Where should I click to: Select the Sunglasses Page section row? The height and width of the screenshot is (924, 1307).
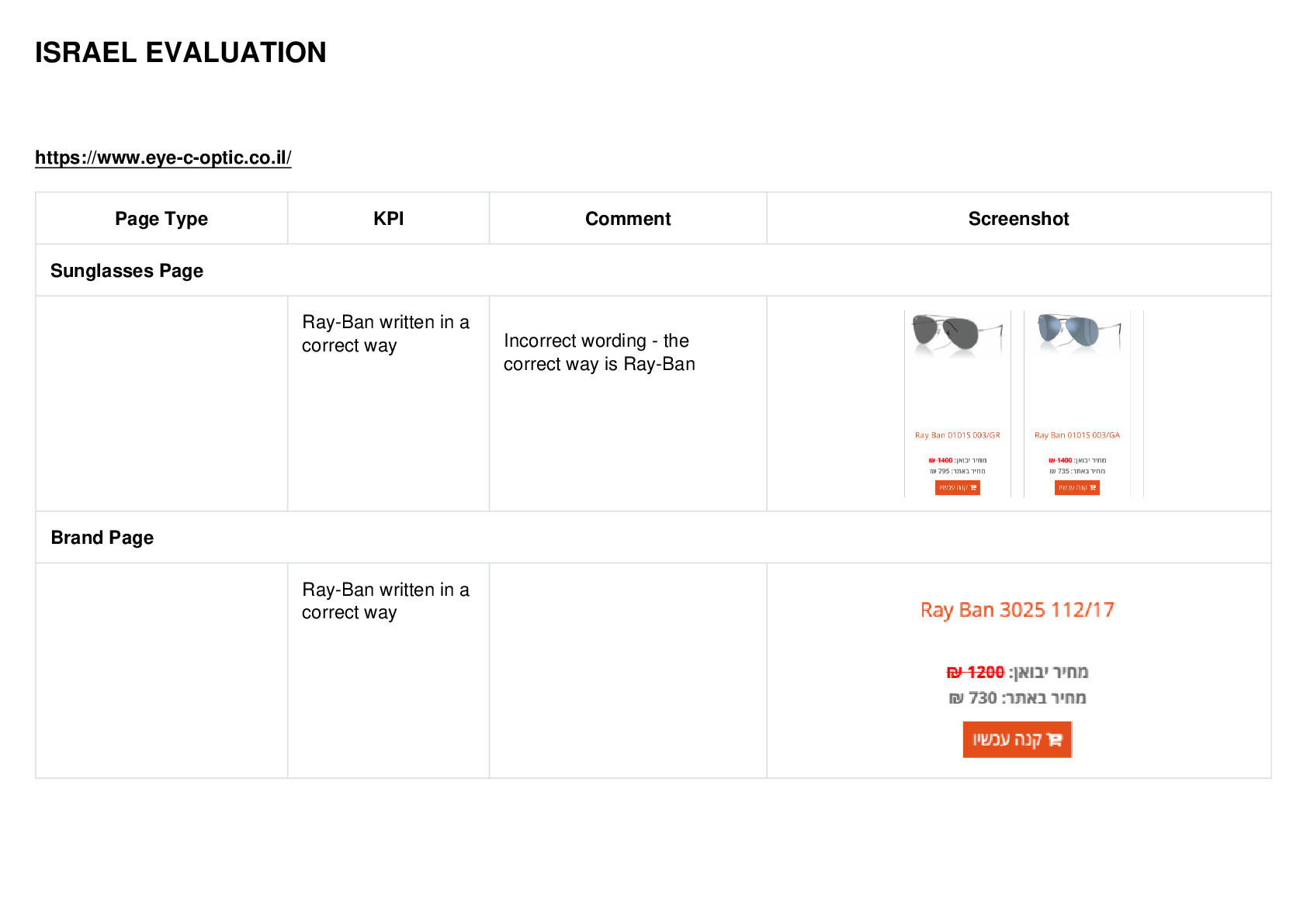coord(653,271)
